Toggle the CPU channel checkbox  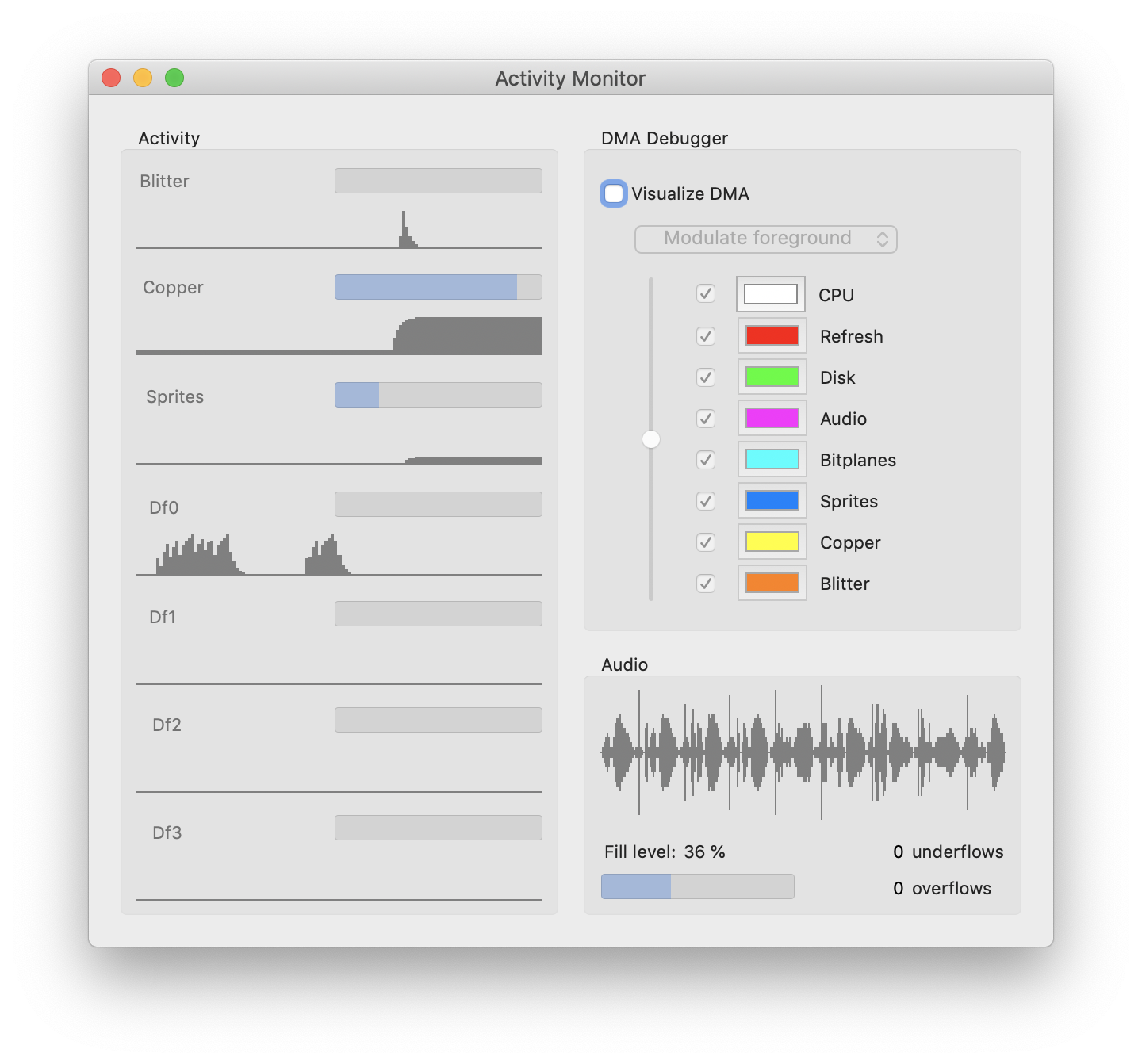click(706, 294)
